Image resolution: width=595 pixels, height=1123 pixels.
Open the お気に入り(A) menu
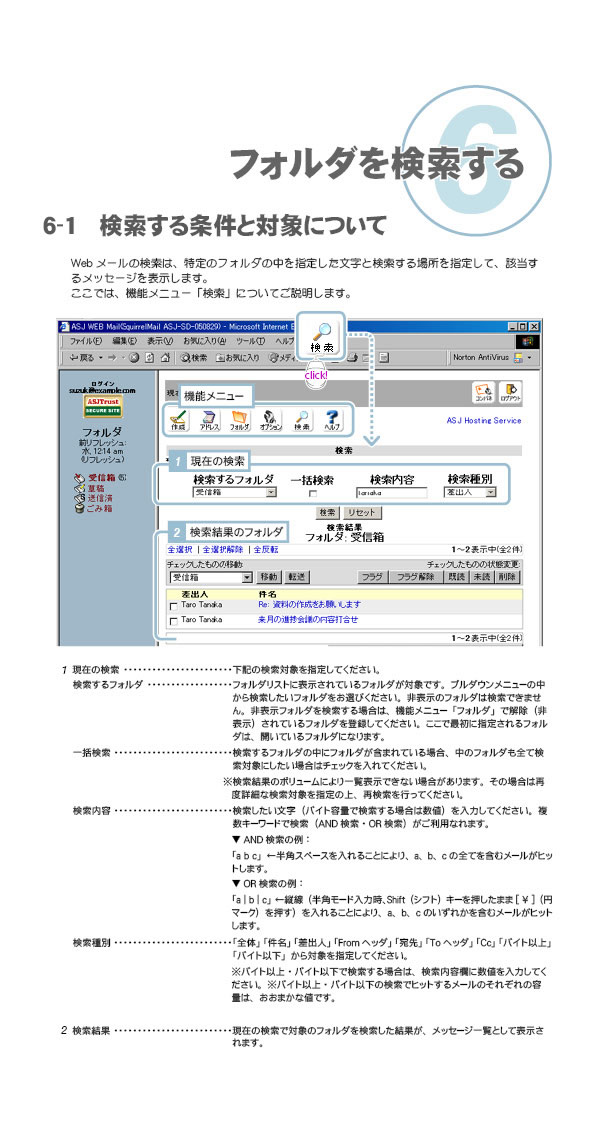pyautogui.click(x=205, y=340)
